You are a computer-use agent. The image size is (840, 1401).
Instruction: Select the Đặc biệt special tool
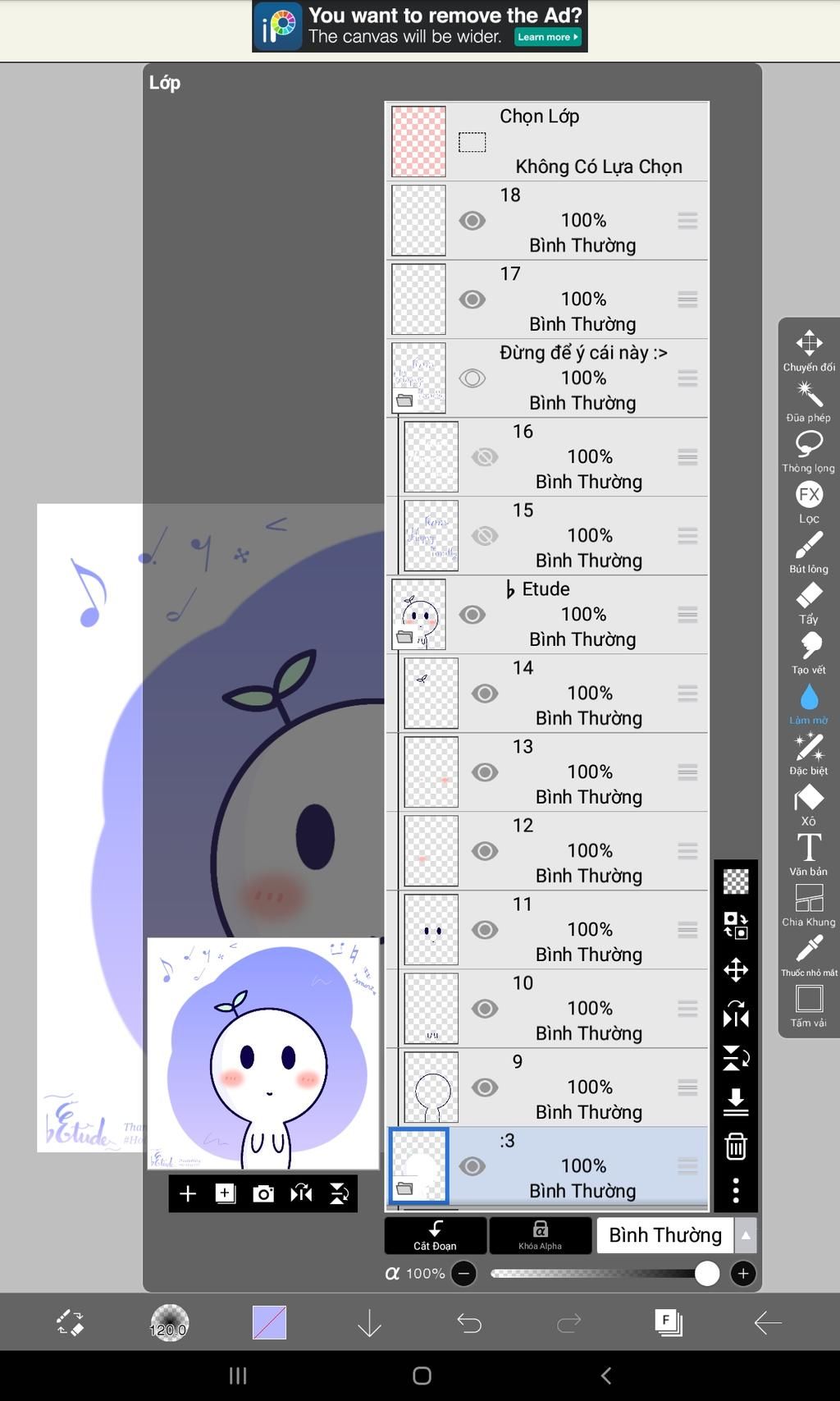point(809,754)
